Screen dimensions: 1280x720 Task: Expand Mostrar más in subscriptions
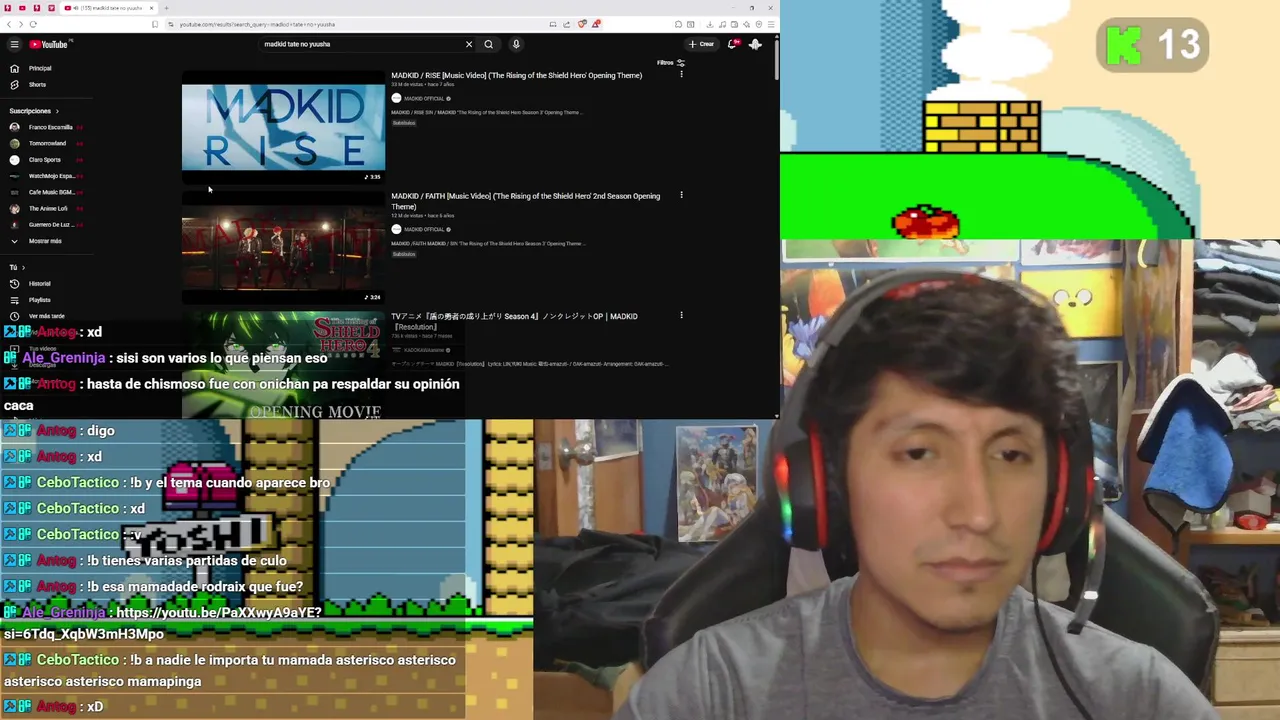pos(45,241)
